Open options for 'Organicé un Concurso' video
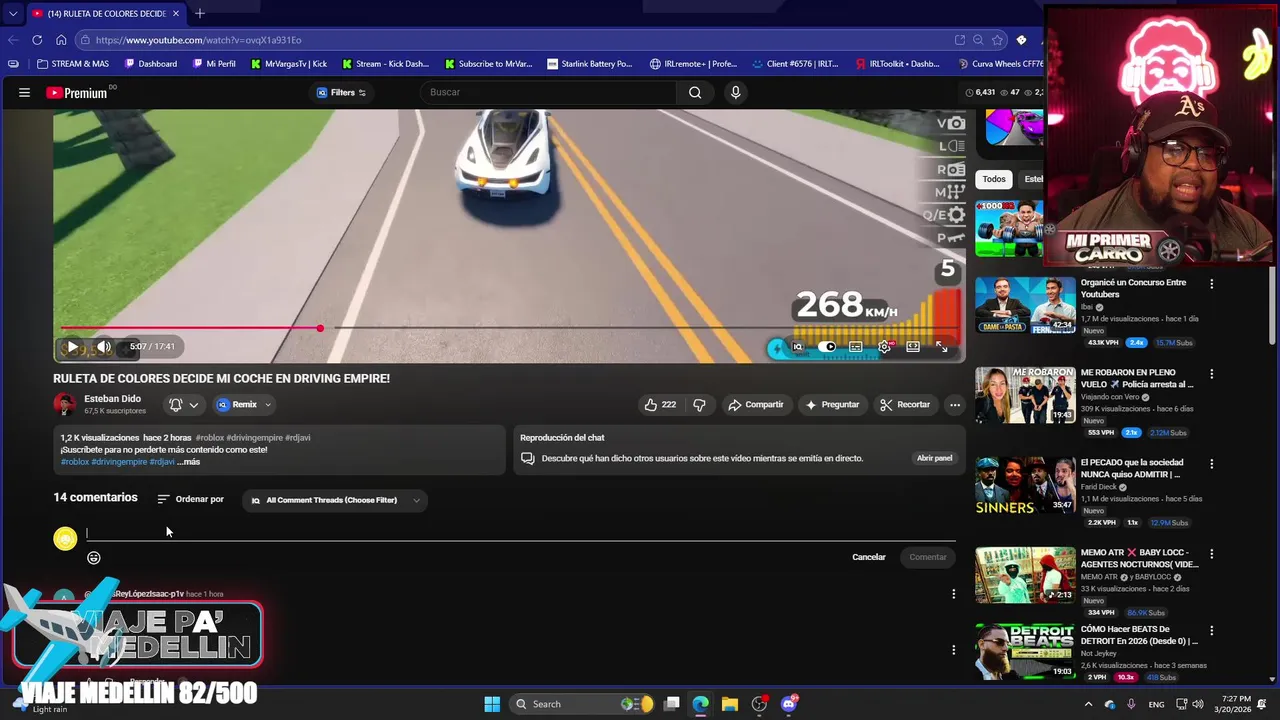Screen dimensions: 1280x720 click(x=1212, y=284)
